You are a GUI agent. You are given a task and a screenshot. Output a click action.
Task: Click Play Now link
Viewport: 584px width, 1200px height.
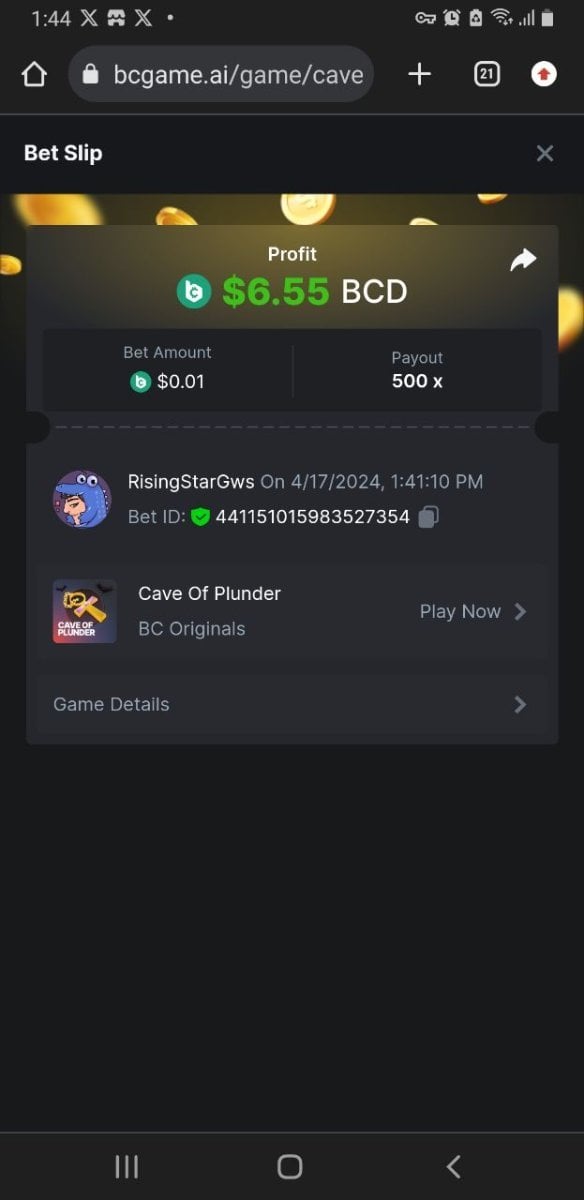coord(460,611)
